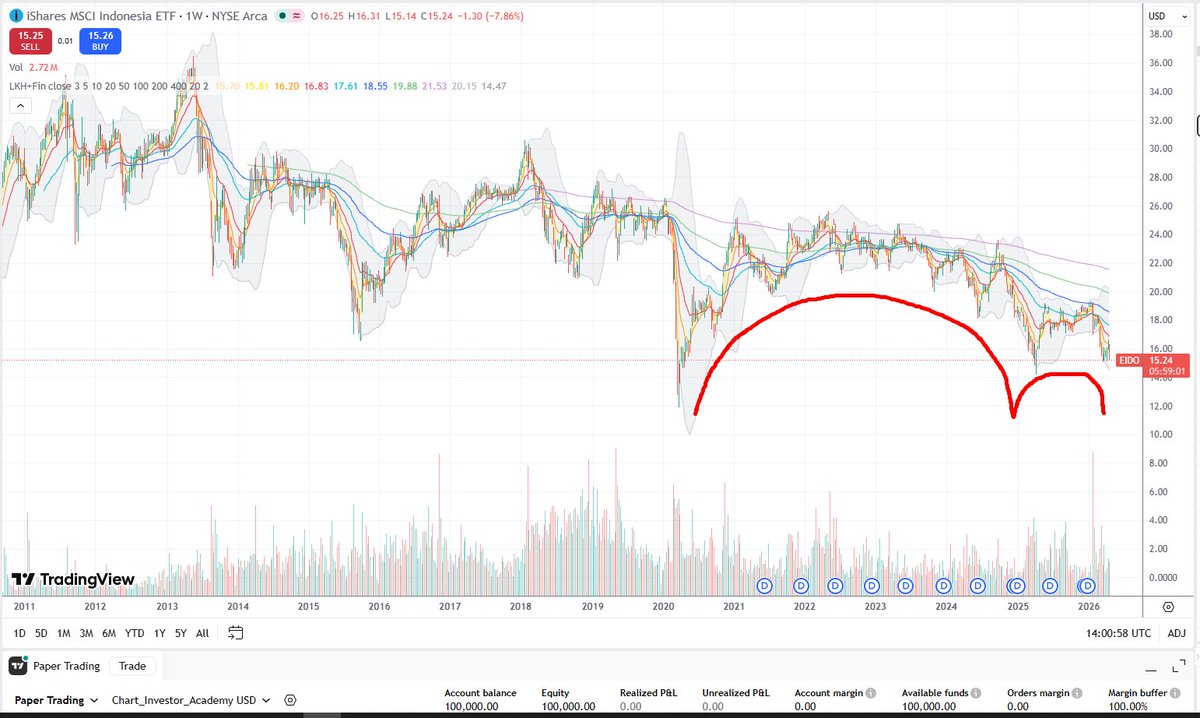Screen dimensions: 1200x718
Task: Click the first dividend marker in mid-2021
Action: tap(766, 585)
